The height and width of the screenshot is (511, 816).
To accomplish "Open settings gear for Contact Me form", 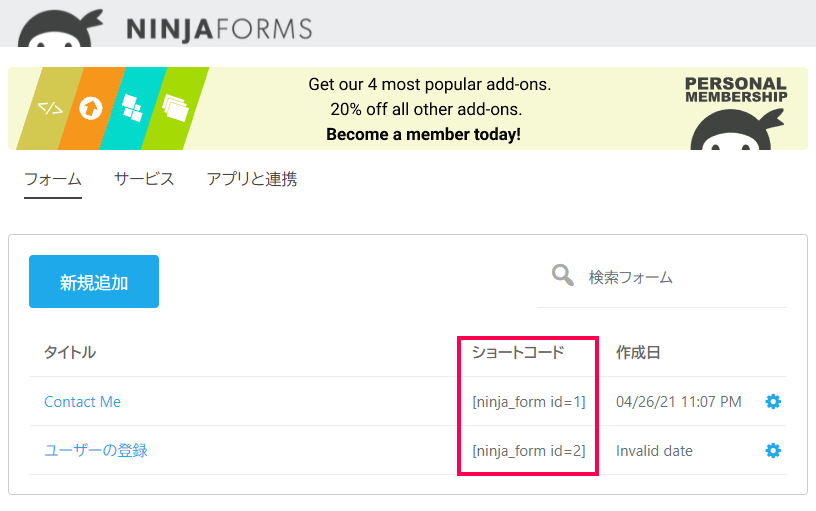I will pos(773,402).
